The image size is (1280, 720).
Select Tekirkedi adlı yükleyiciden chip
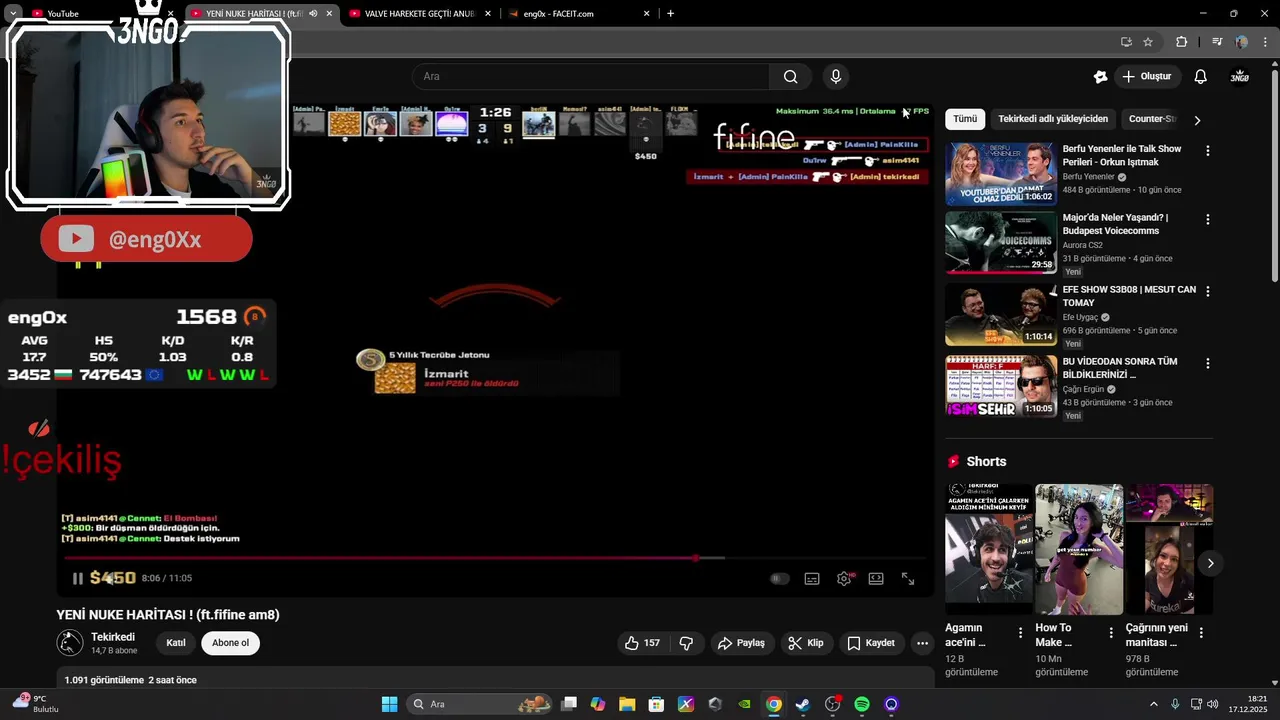(1053, 119)
